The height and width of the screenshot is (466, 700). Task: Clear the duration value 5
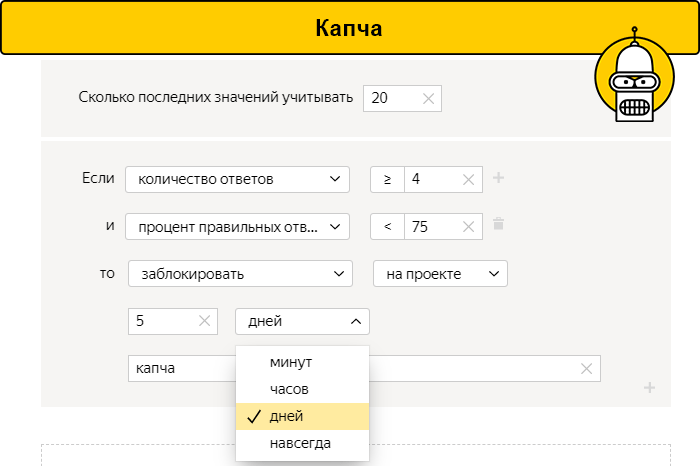pyautogui.click(x=204, y=321)
